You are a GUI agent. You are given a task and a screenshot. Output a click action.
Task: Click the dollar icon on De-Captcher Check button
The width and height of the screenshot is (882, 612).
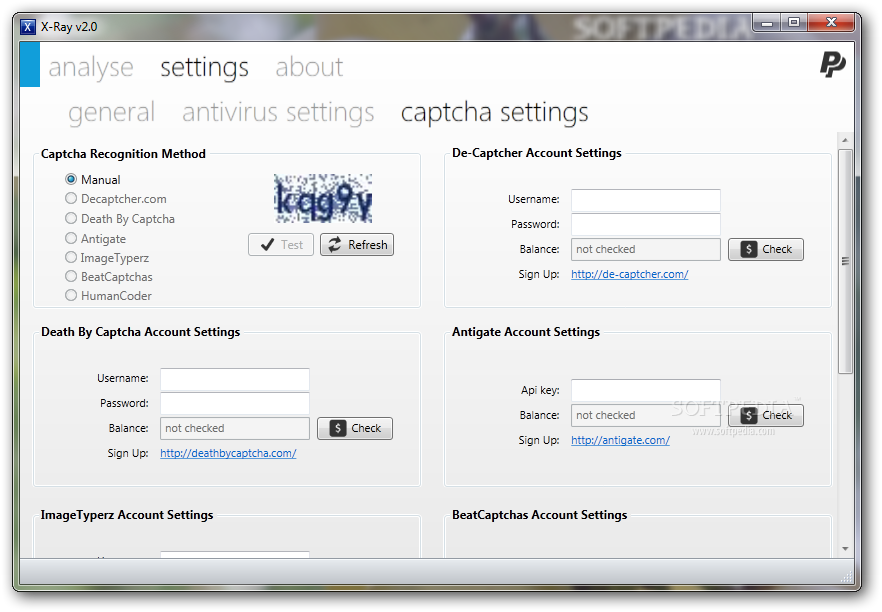tap(748, 249)
